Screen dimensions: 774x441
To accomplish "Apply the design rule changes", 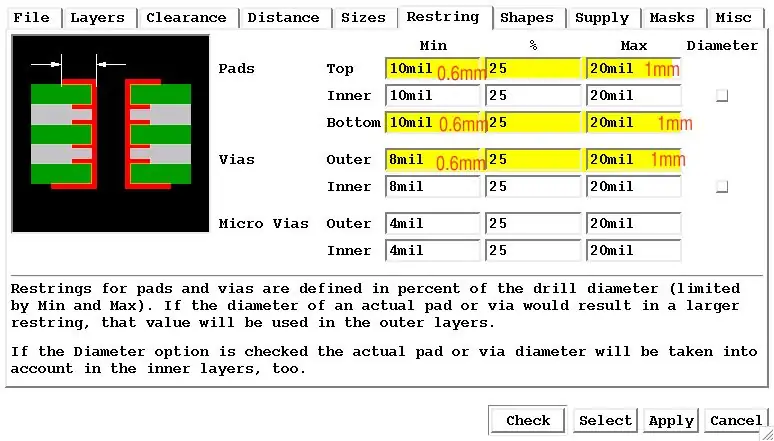I will [671, 421].
